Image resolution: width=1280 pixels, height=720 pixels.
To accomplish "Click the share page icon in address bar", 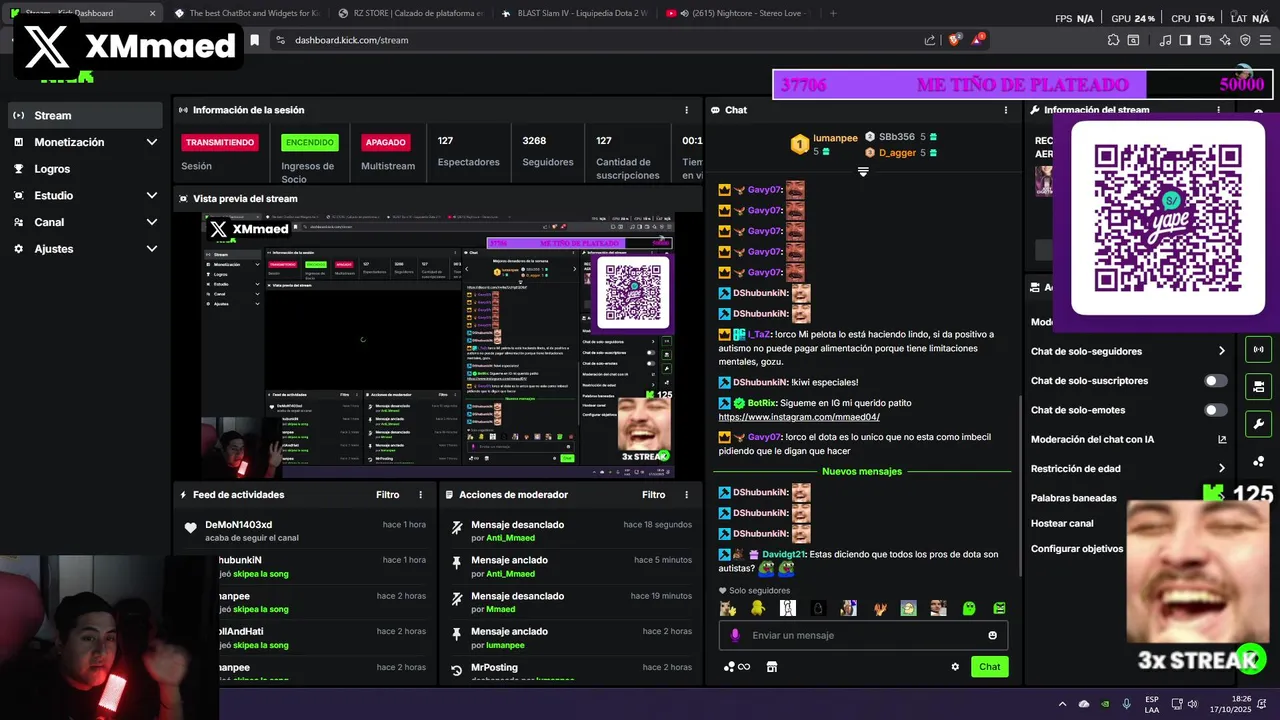I will coord(930,40).
